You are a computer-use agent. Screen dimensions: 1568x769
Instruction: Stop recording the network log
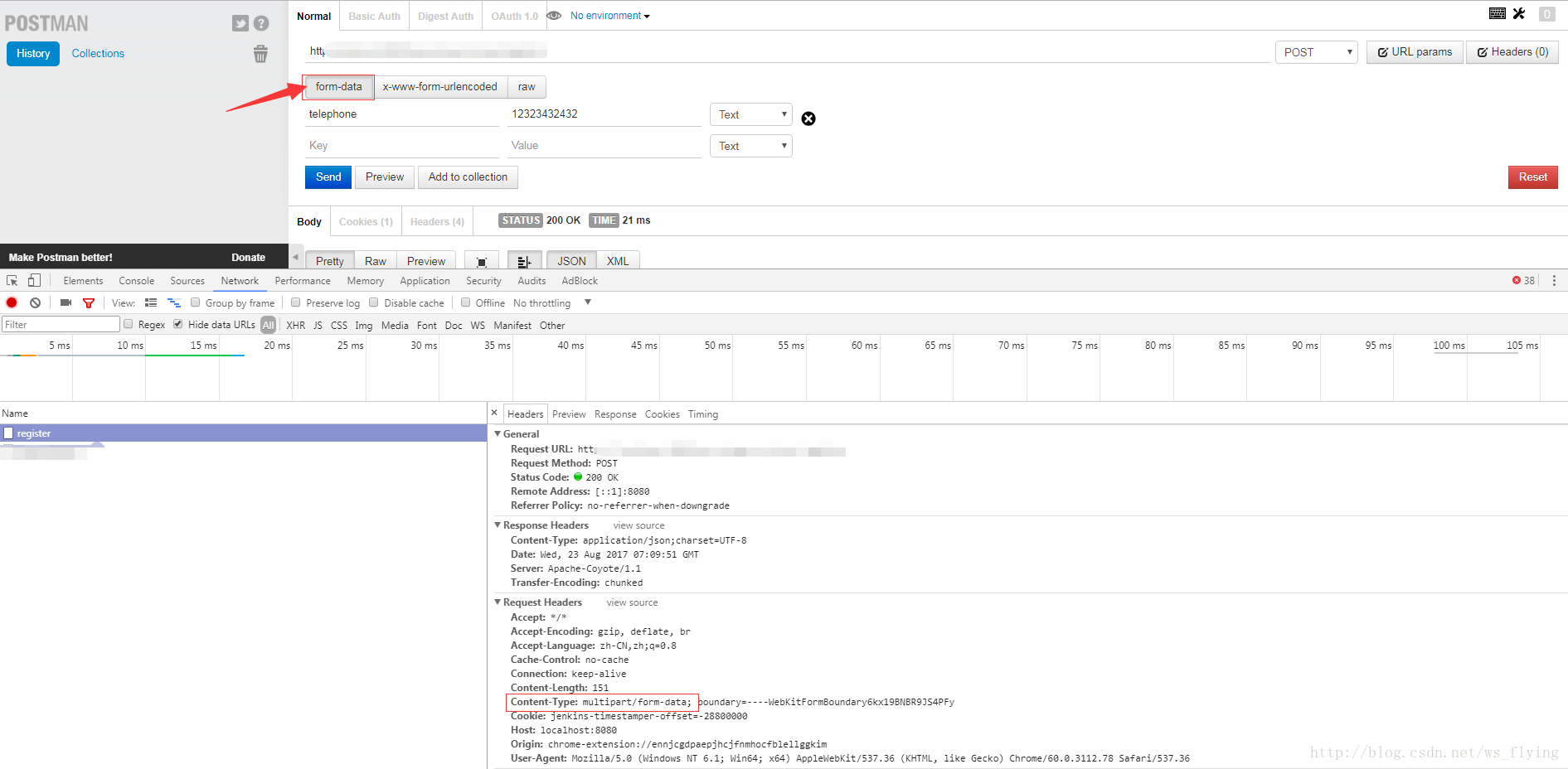pos(12,302)
